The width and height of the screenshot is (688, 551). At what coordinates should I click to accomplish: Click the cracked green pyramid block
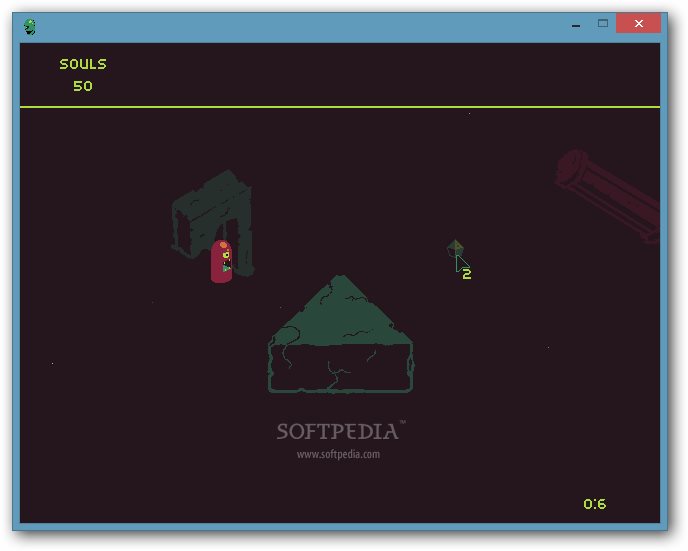tap(340, 334)
